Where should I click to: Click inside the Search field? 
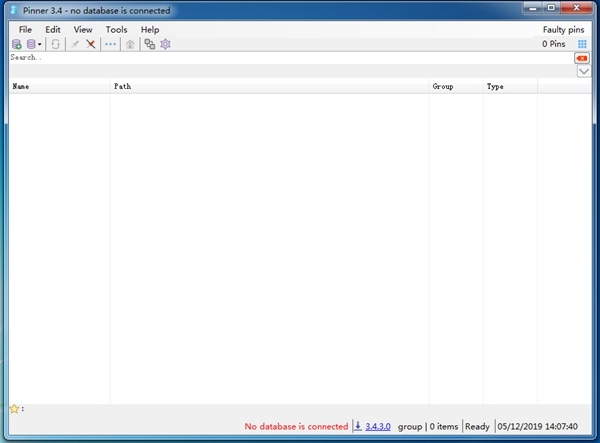[291, 58]
